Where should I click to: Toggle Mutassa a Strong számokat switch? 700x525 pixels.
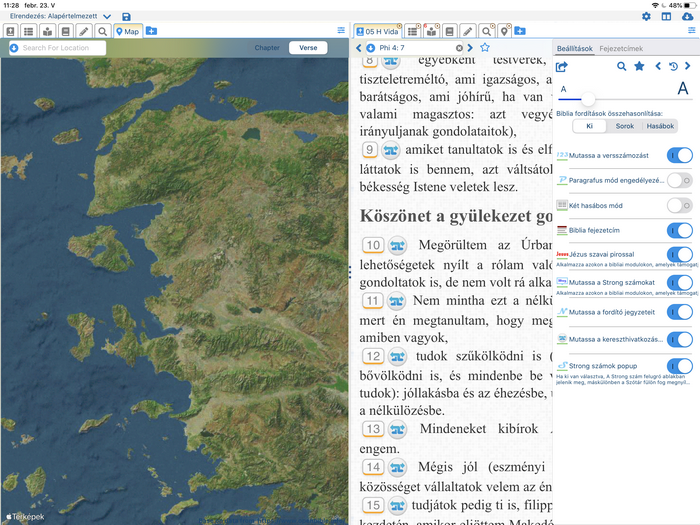click(x=679, y=283)
